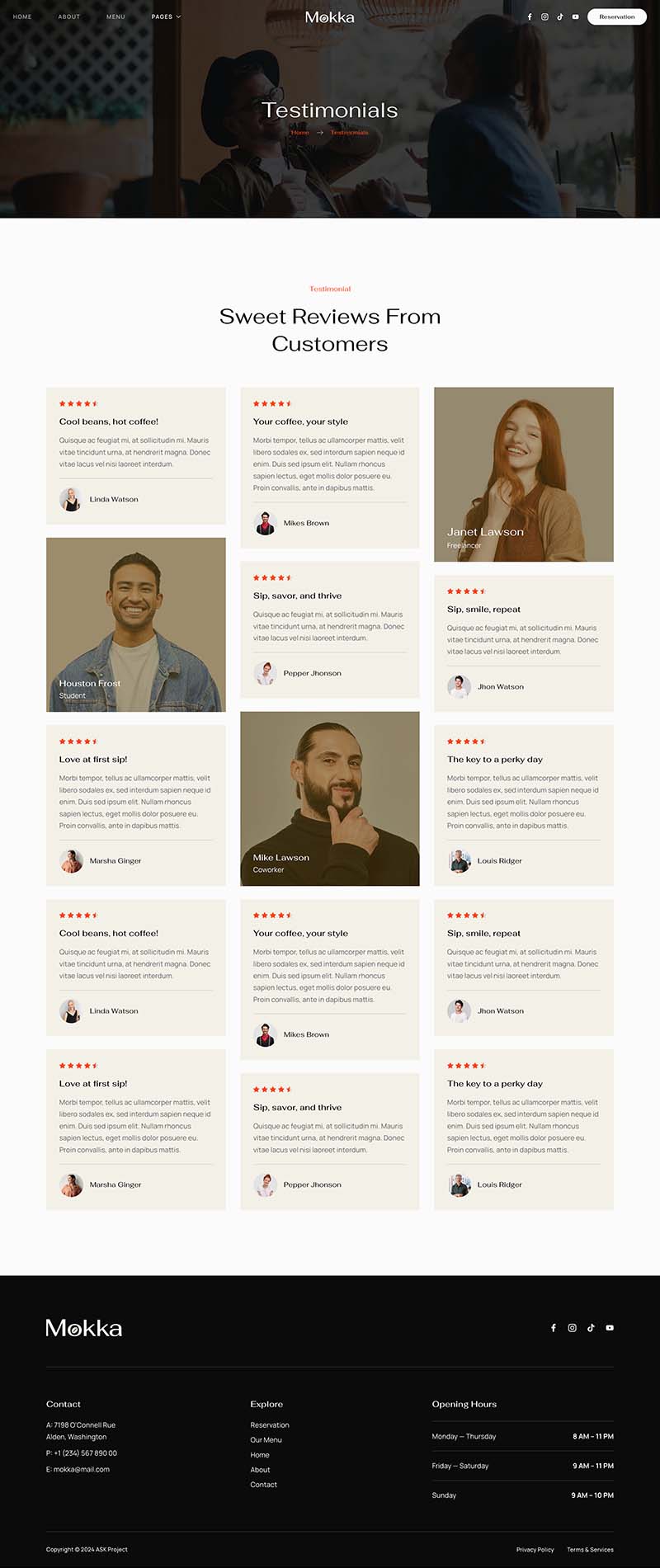Open TikTok icon in header
The image size is (660, 1568).
pos(560,16)
